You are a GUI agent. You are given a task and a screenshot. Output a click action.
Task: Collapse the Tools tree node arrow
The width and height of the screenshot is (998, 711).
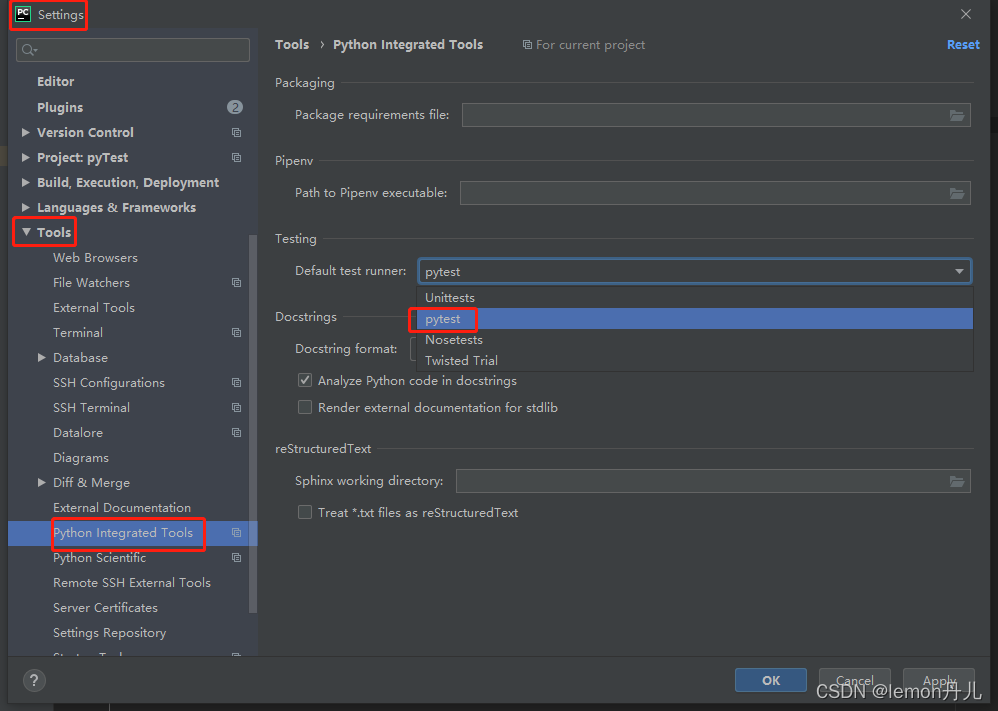pos(26,232)
